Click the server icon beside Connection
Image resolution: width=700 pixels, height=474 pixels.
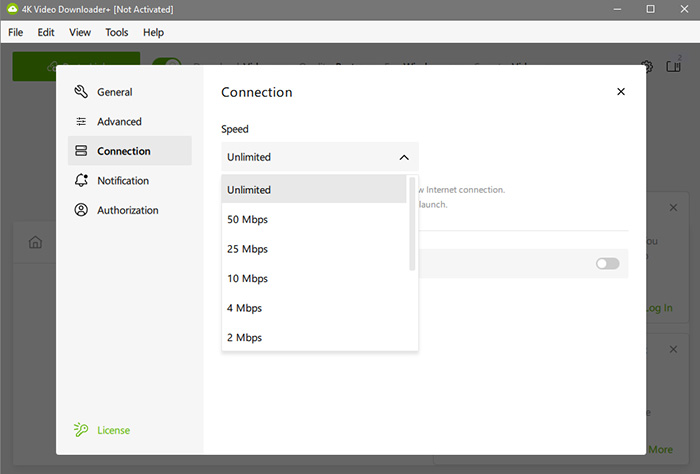(81, 151)
